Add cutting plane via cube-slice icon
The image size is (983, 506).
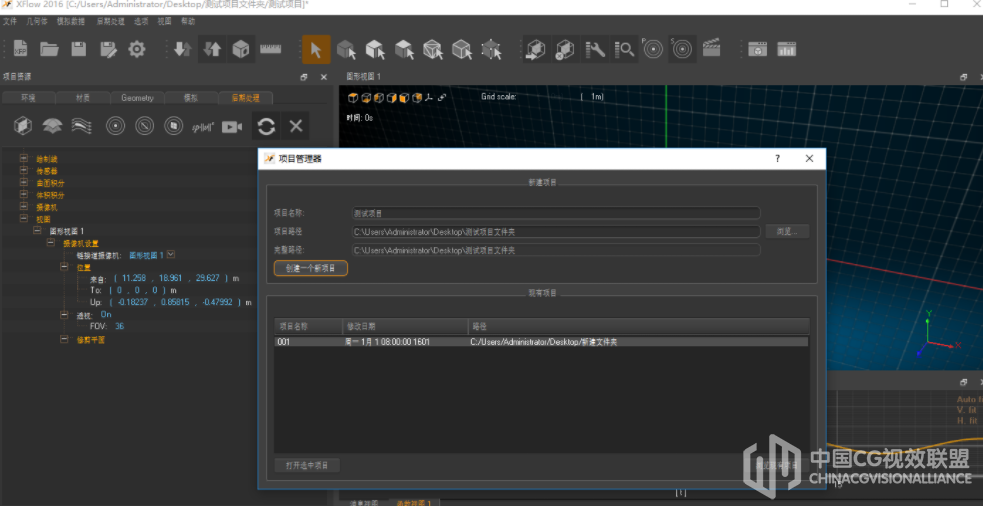23,126
